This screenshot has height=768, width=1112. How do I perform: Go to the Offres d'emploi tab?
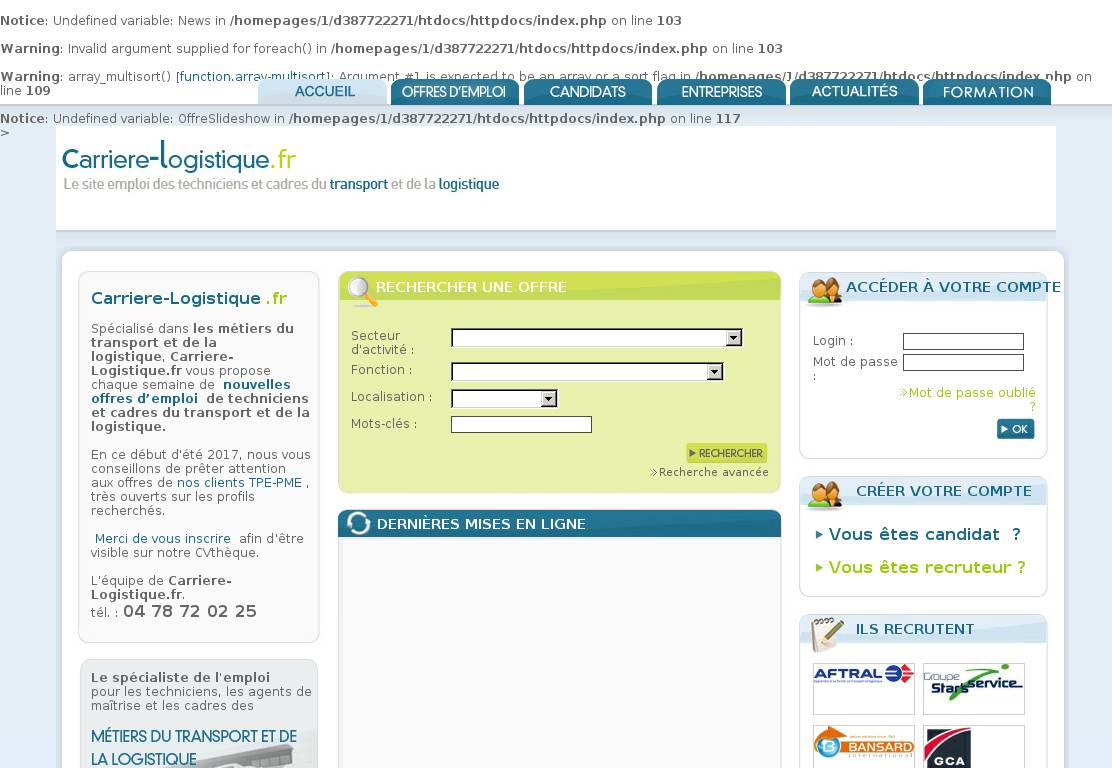(454, 92)
